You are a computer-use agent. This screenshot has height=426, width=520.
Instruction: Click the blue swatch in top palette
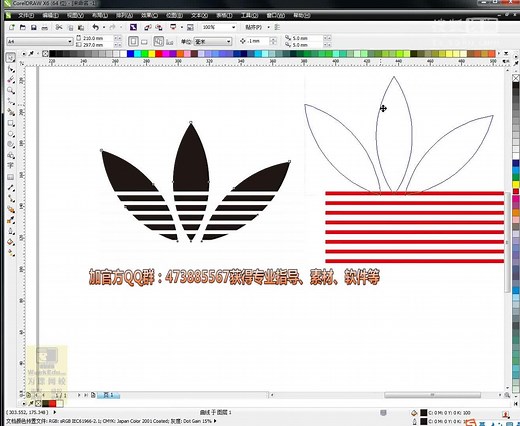(x=131, y=54)
